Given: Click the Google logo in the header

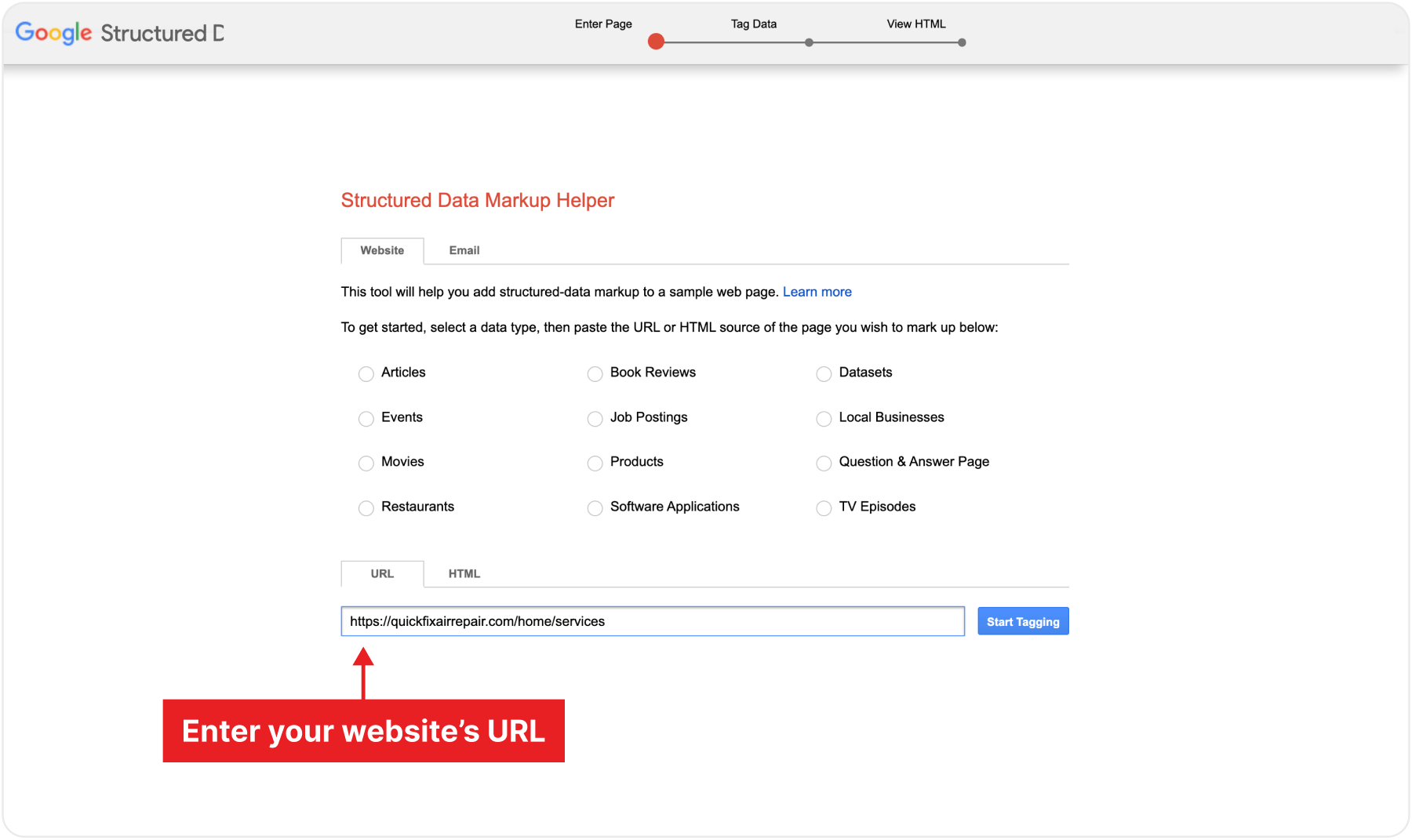Looking at the screenshot, I should tap(52, 33).
